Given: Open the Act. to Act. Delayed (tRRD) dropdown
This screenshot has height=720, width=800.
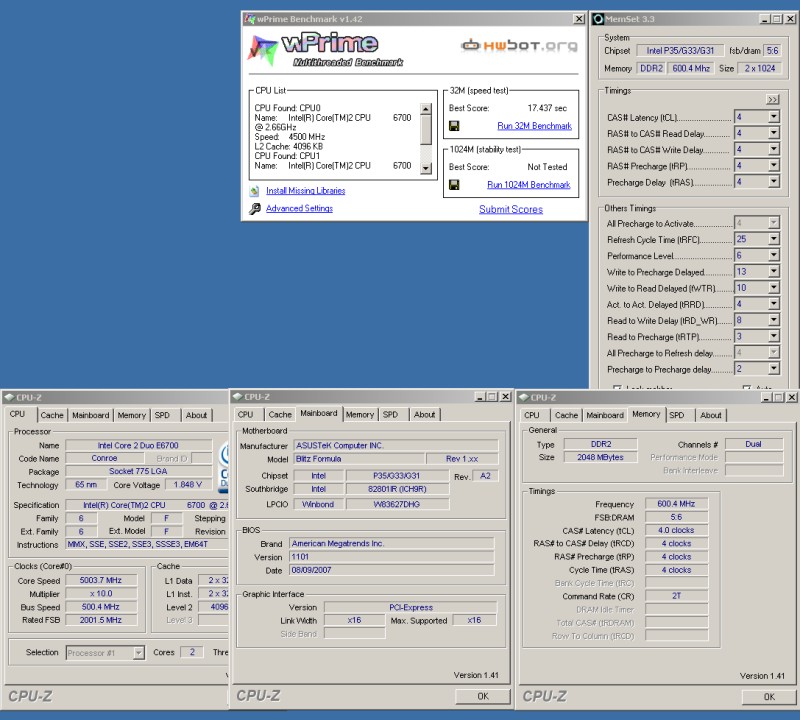Looking at the screenshot, I should 773,304.
